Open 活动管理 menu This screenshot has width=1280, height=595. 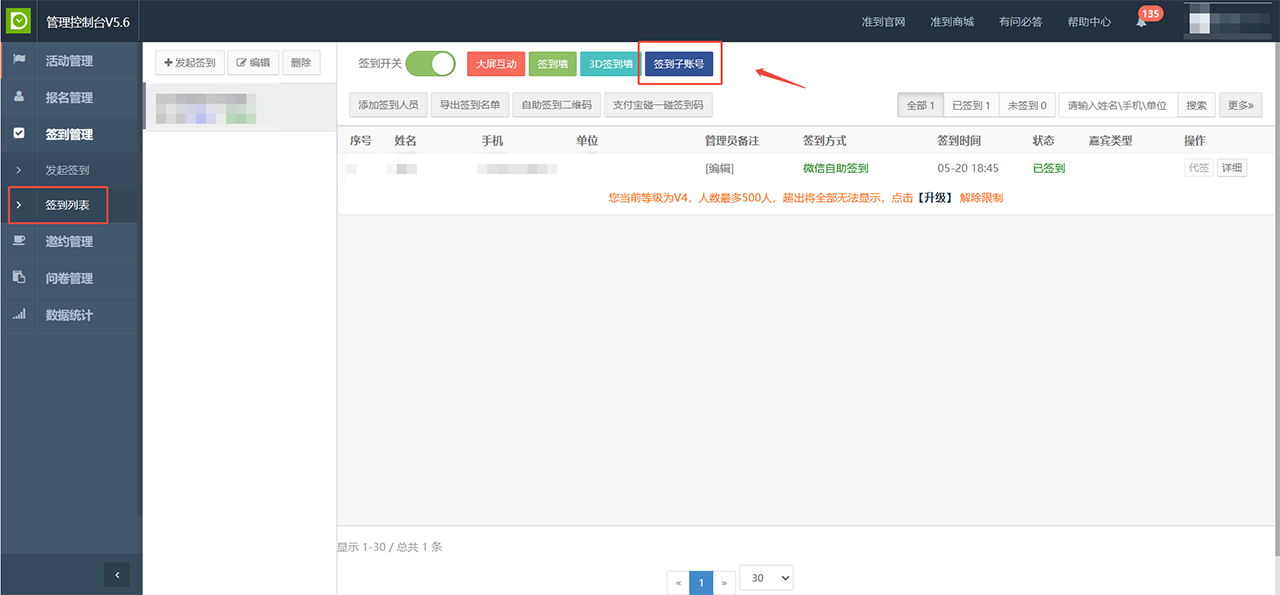pos(68,61)
